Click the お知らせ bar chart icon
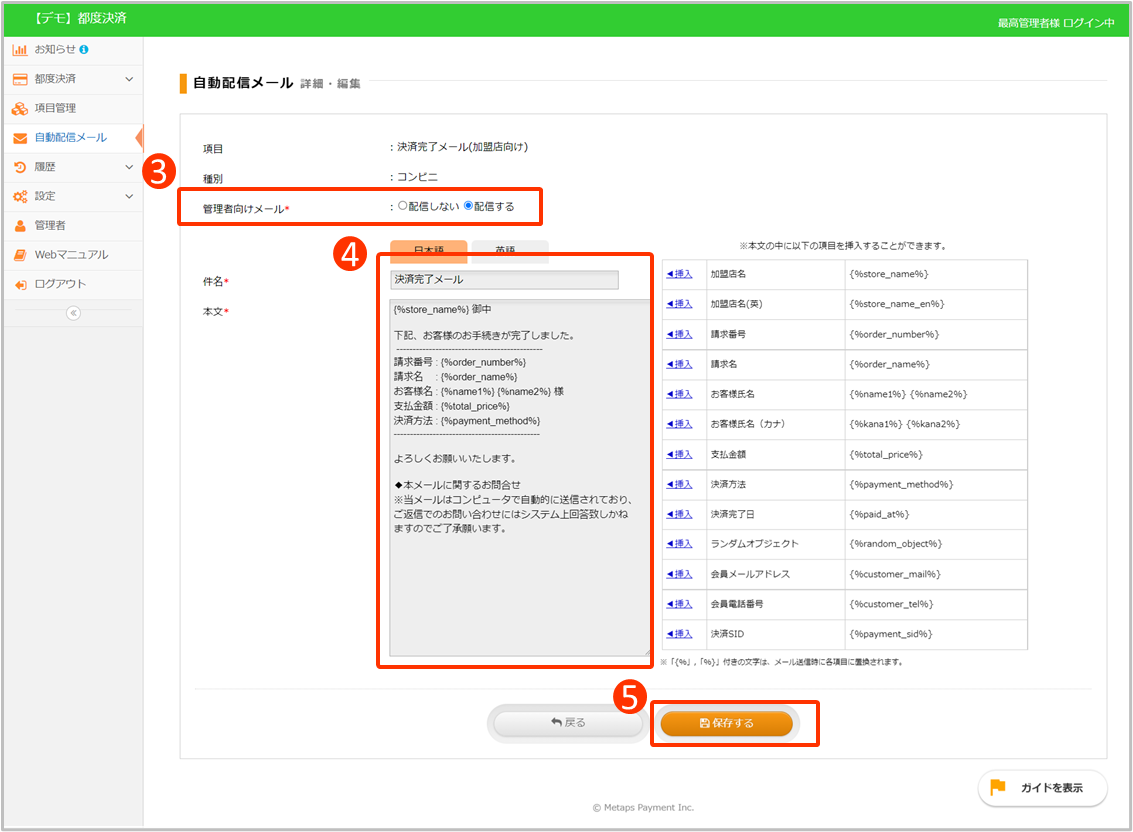The width and height of the screenshot is (1133, 832). click(x=20, y=49)
